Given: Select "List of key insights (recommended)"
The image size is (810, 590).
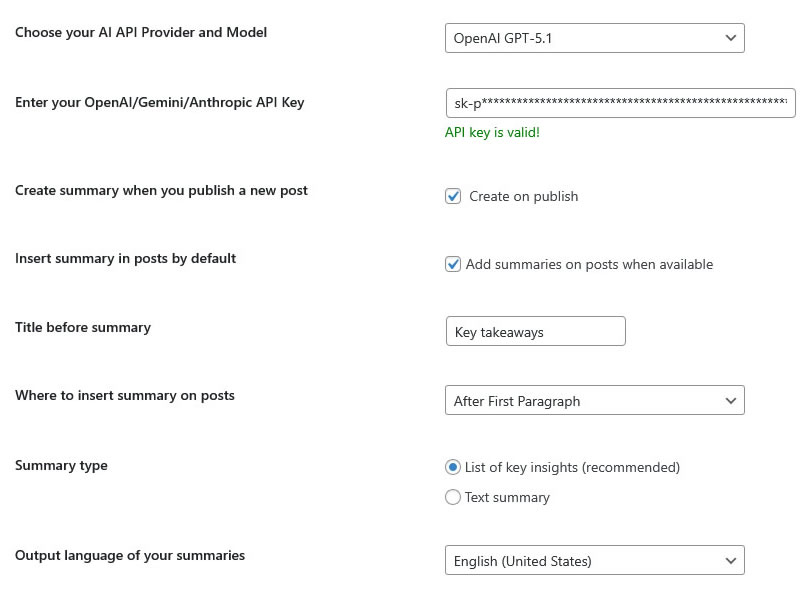Looking at the screenshot, I should coord(452,467).
